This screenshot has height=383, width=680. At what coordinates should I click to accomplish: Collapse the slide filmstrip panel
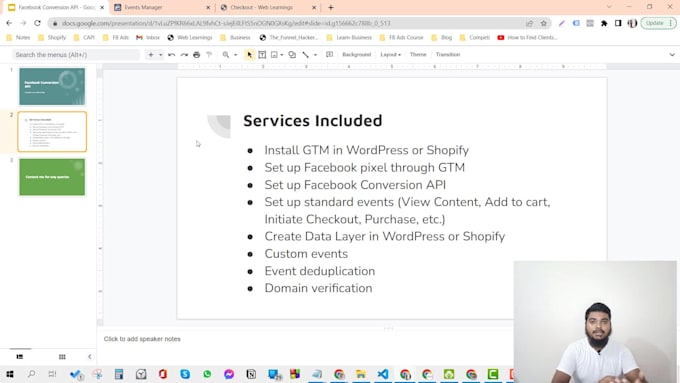90,357
